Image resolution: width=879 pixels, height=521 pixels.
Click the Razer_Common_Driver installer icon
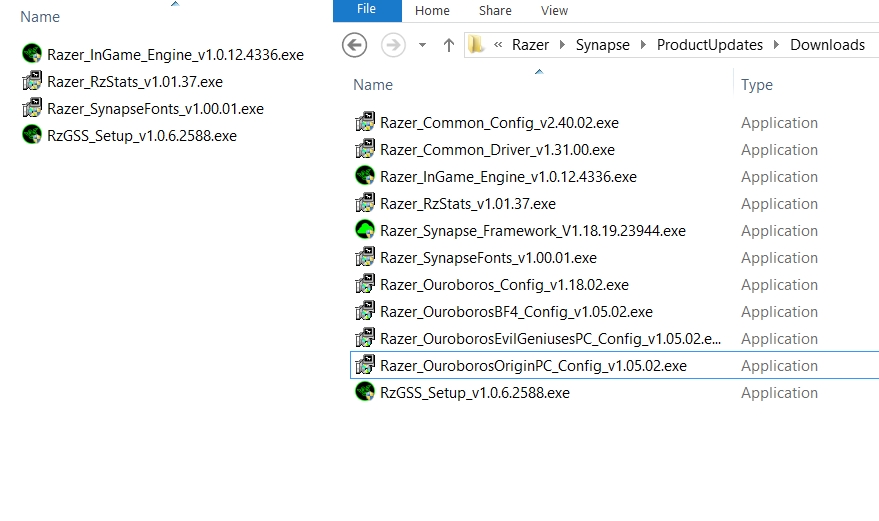[x=365, y=149]
